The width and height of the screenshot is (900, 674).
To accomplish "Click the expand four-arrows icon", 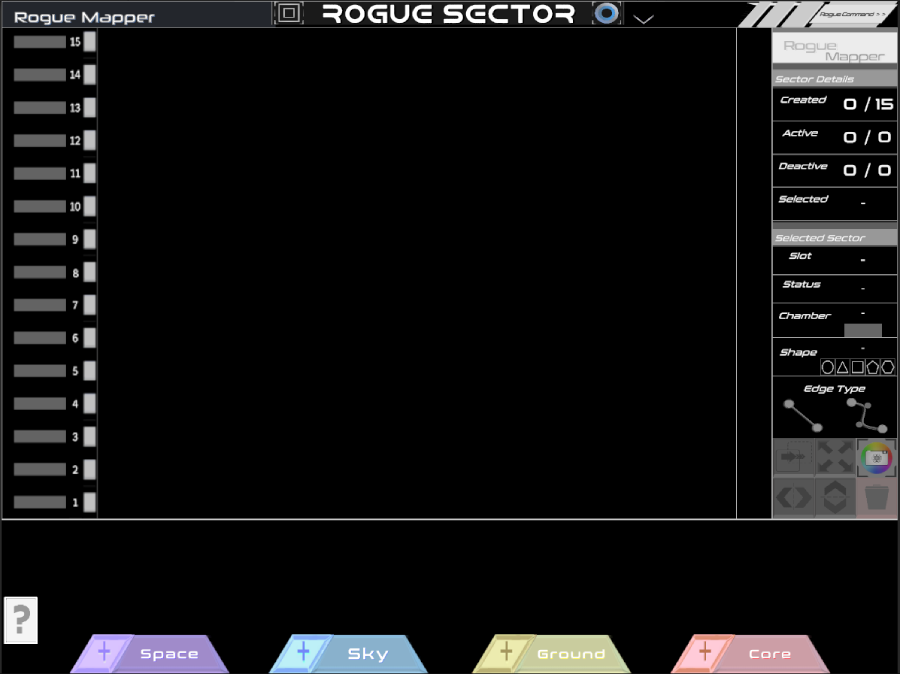I will coord(835,457).
